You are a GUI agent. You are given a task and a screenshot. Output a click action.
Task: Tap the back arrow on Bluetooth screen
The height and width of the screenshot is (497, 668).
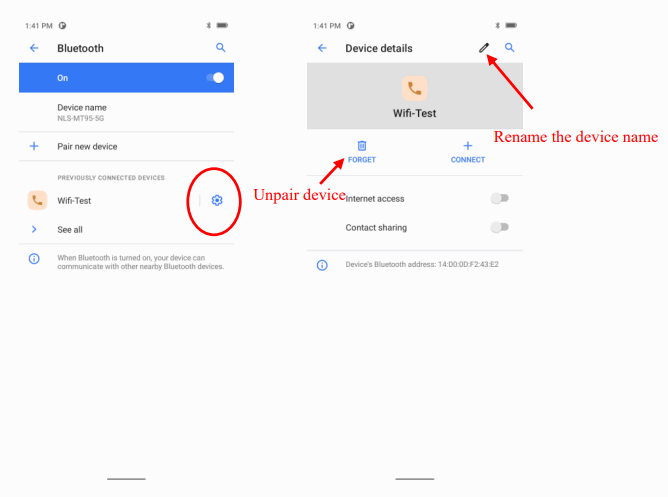(34, 48)
